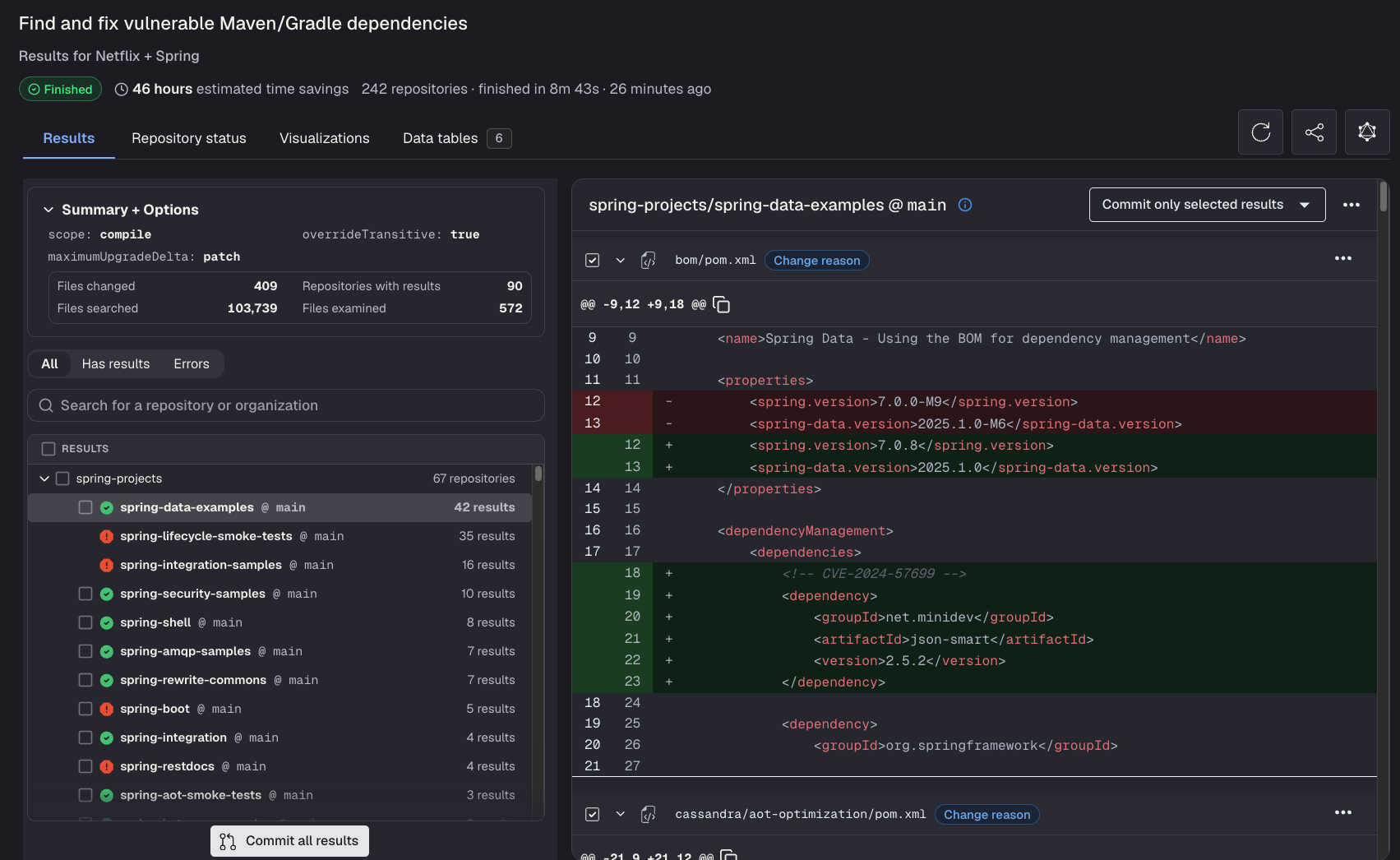1400x860 pixels.
Task: Check the spring-data-examples checkbox
Action: [85, 507]
